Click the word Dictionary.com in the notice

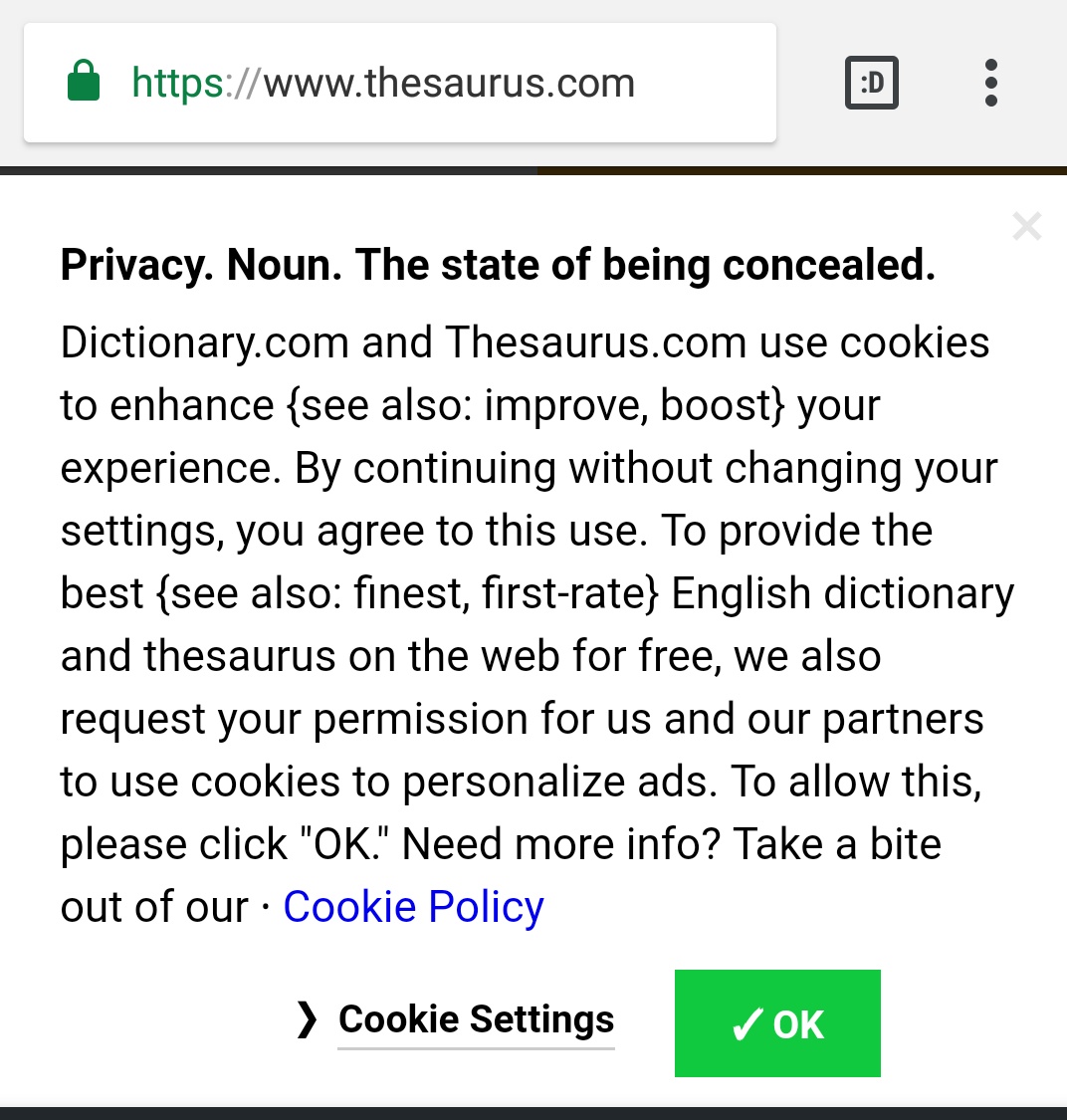(204, 342)
